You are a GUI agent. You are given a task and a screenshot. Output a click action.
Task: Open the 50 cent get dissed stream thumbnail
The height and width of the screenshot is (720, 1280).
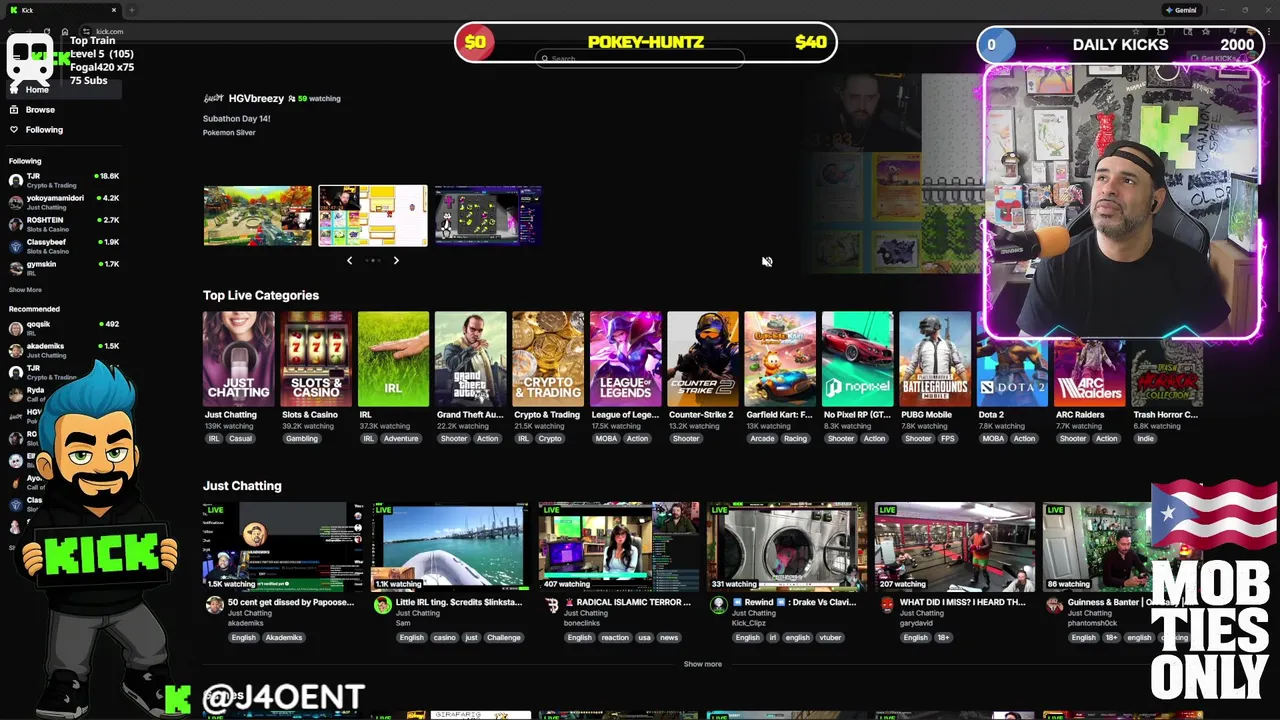click(x=284, y=546)
